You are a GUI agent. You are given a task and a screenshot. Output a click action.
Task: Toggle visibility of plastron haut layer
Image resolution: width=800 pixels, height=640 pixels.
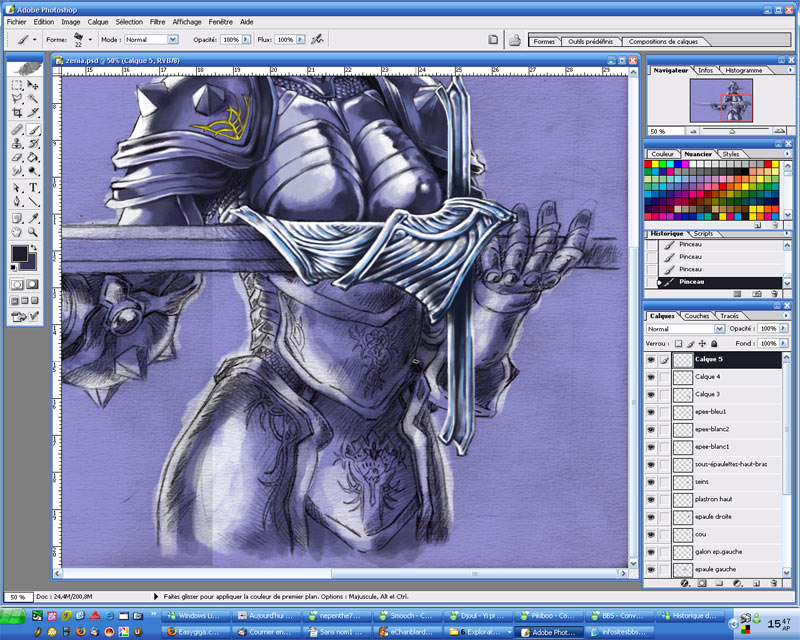click(x=651, y=500)
